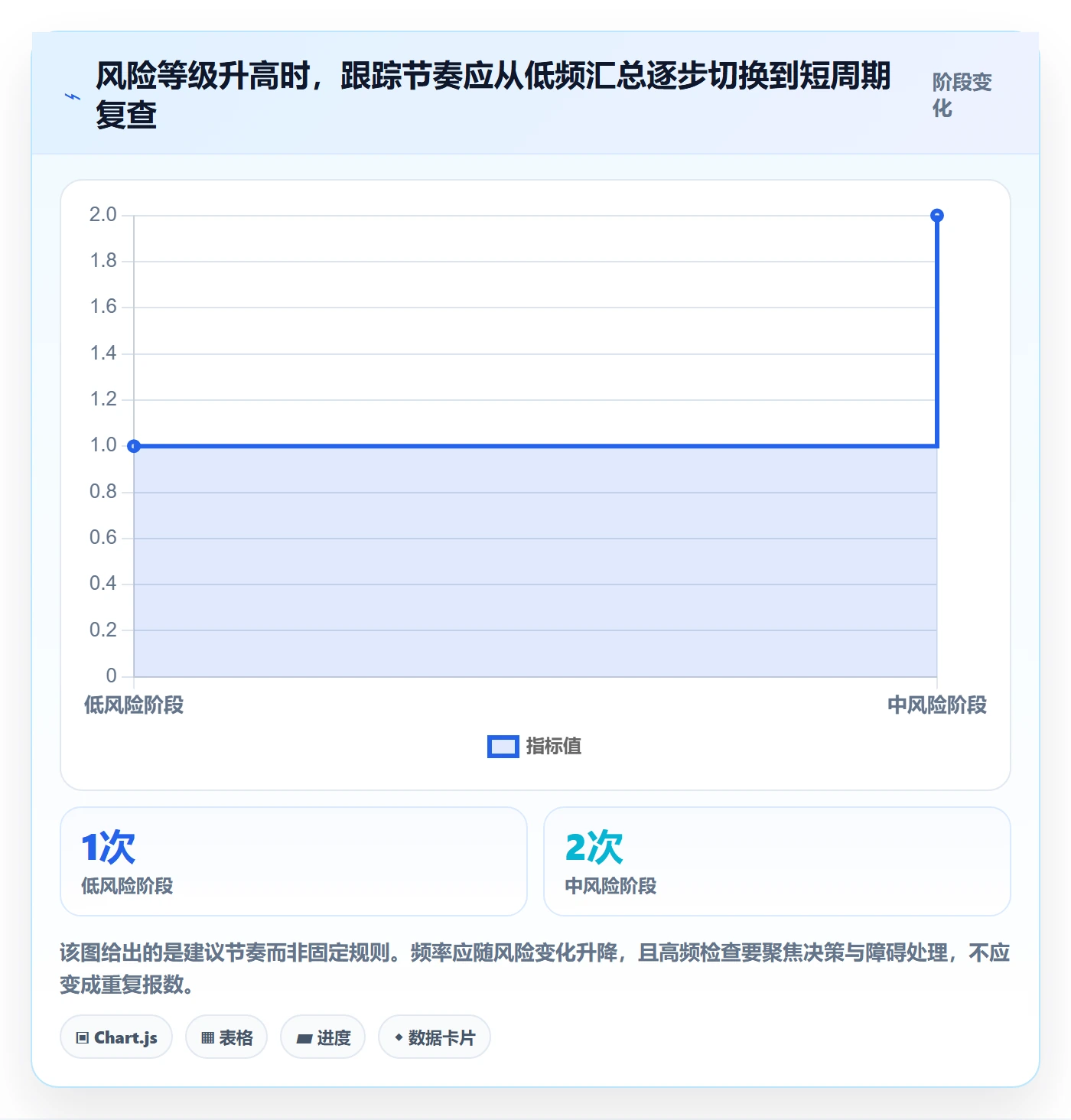Open the 进度 tag
The width and height of the screenshot is (1071, 1120).
click(x=323, y=1037)
